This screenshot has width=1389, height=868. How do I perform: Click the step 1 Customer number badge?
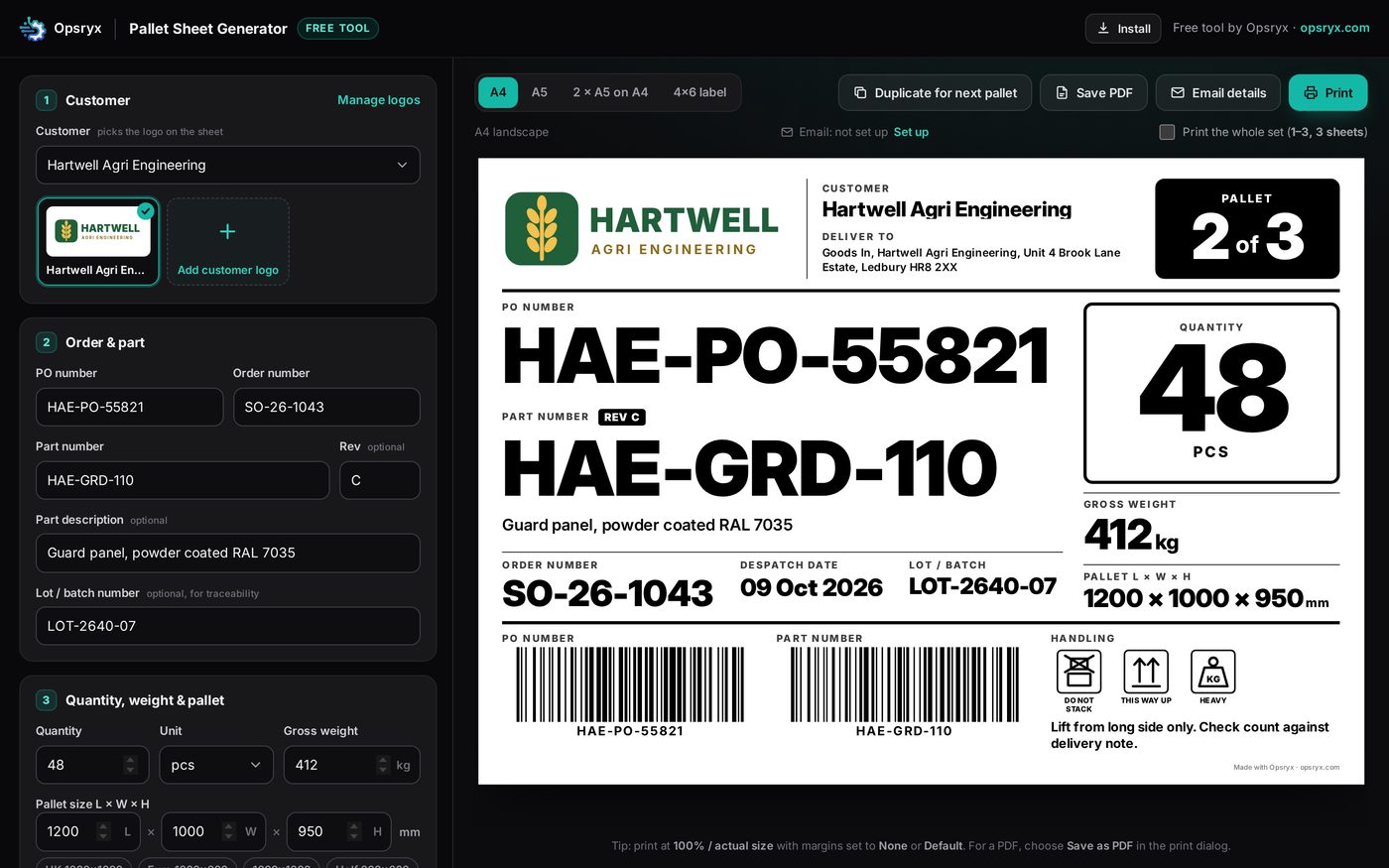click(x=46, y=100)
